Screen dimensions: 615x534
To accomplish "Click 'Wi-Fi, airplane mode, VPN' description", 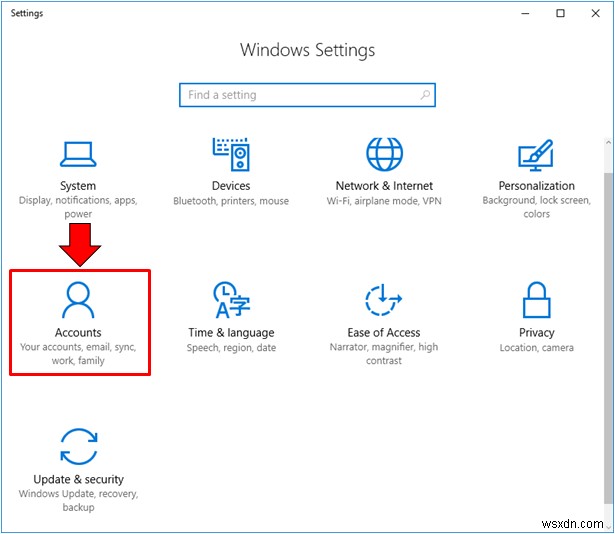I will [x=384, y=201].
